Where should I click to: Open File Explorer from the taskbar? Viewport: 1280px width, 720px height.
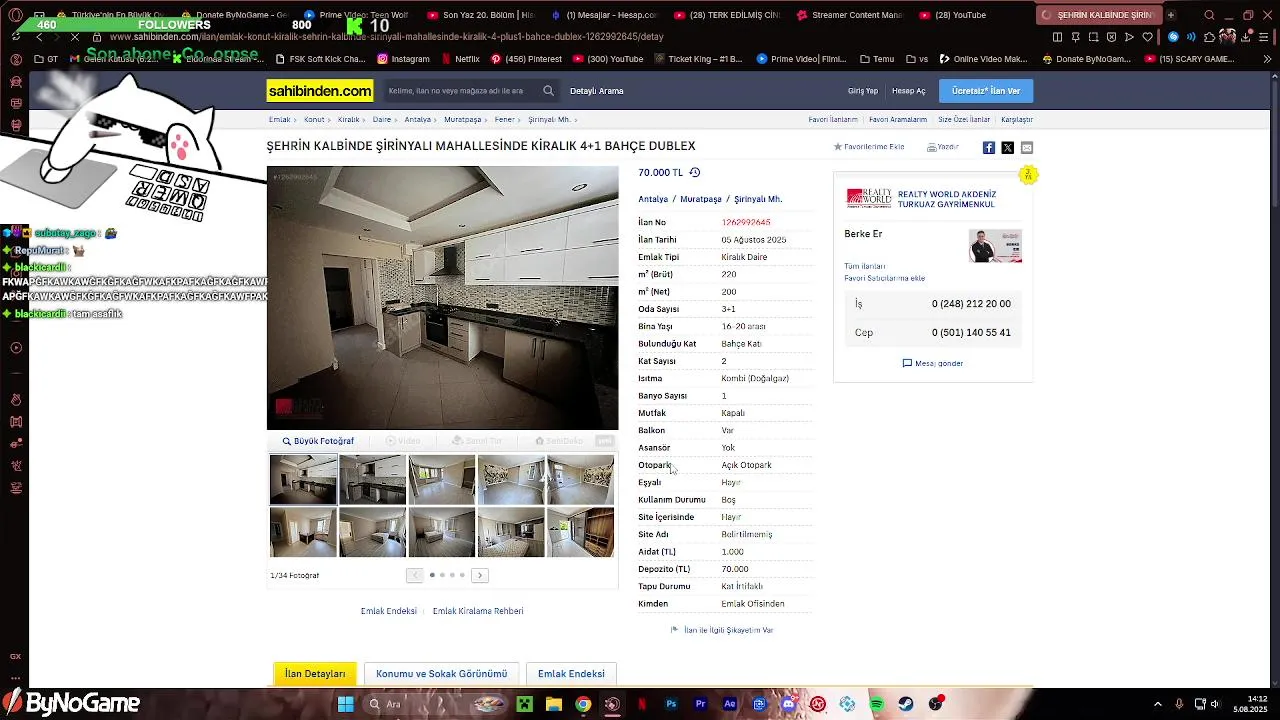coord(554,704)
